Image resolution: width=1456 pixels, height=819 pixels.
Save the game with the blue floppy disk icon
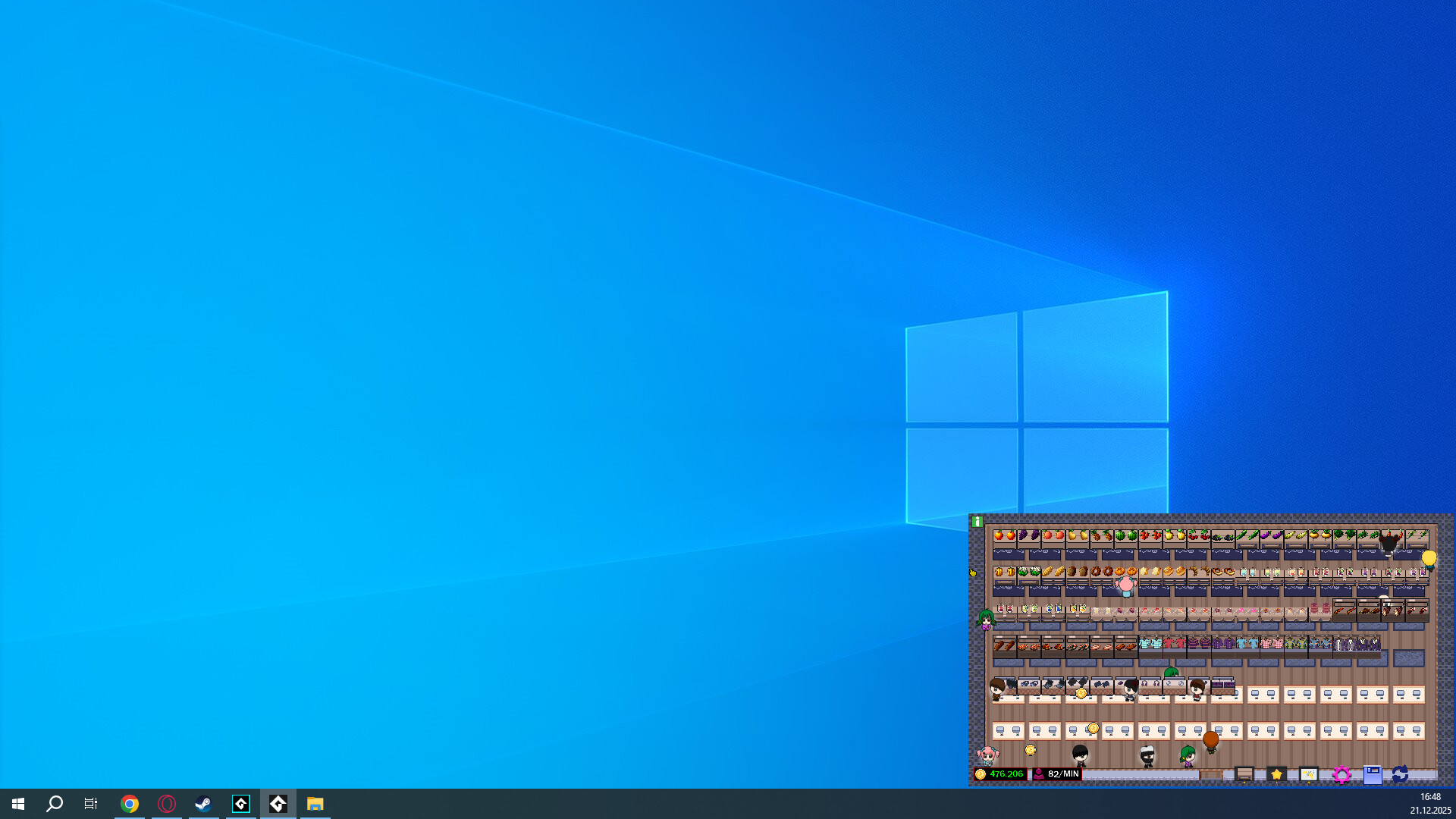coord(1375,773)
